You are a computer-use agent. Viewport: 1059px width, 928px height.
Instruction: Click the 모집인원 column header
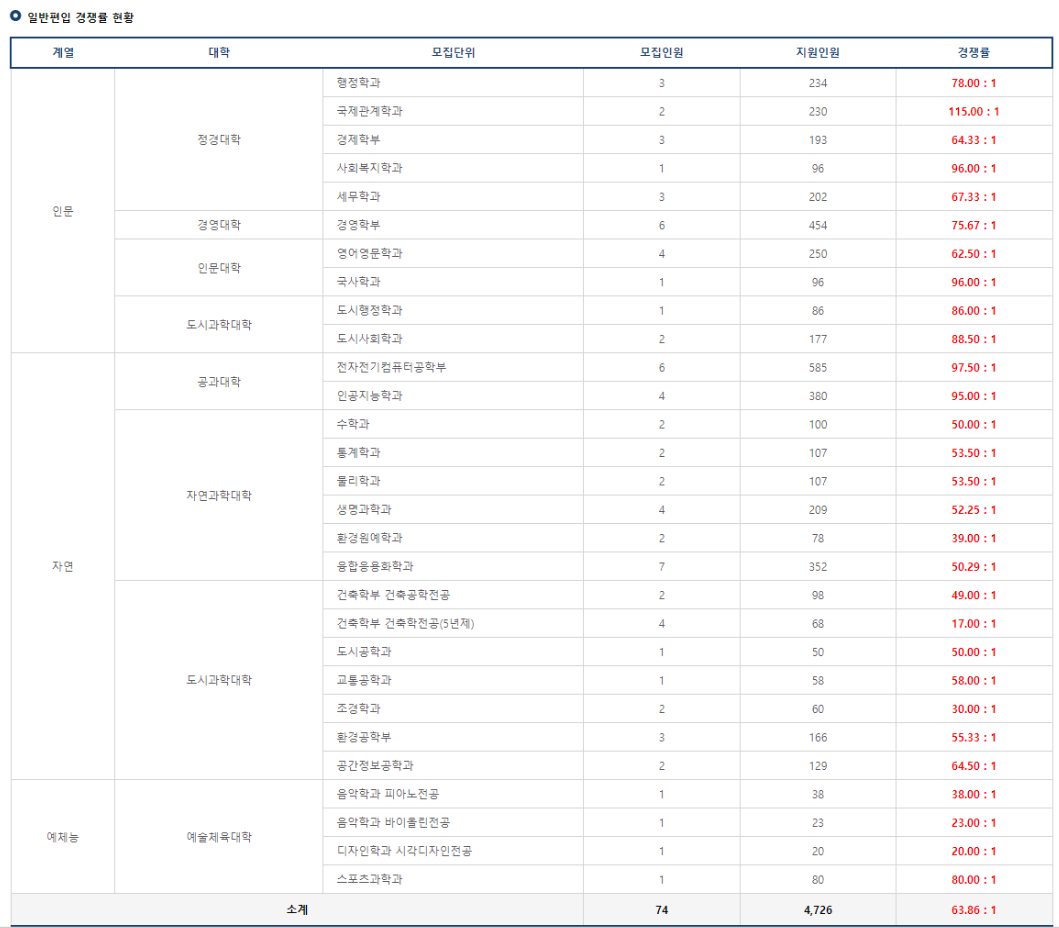pyautogui.click(x=661, y=53)
